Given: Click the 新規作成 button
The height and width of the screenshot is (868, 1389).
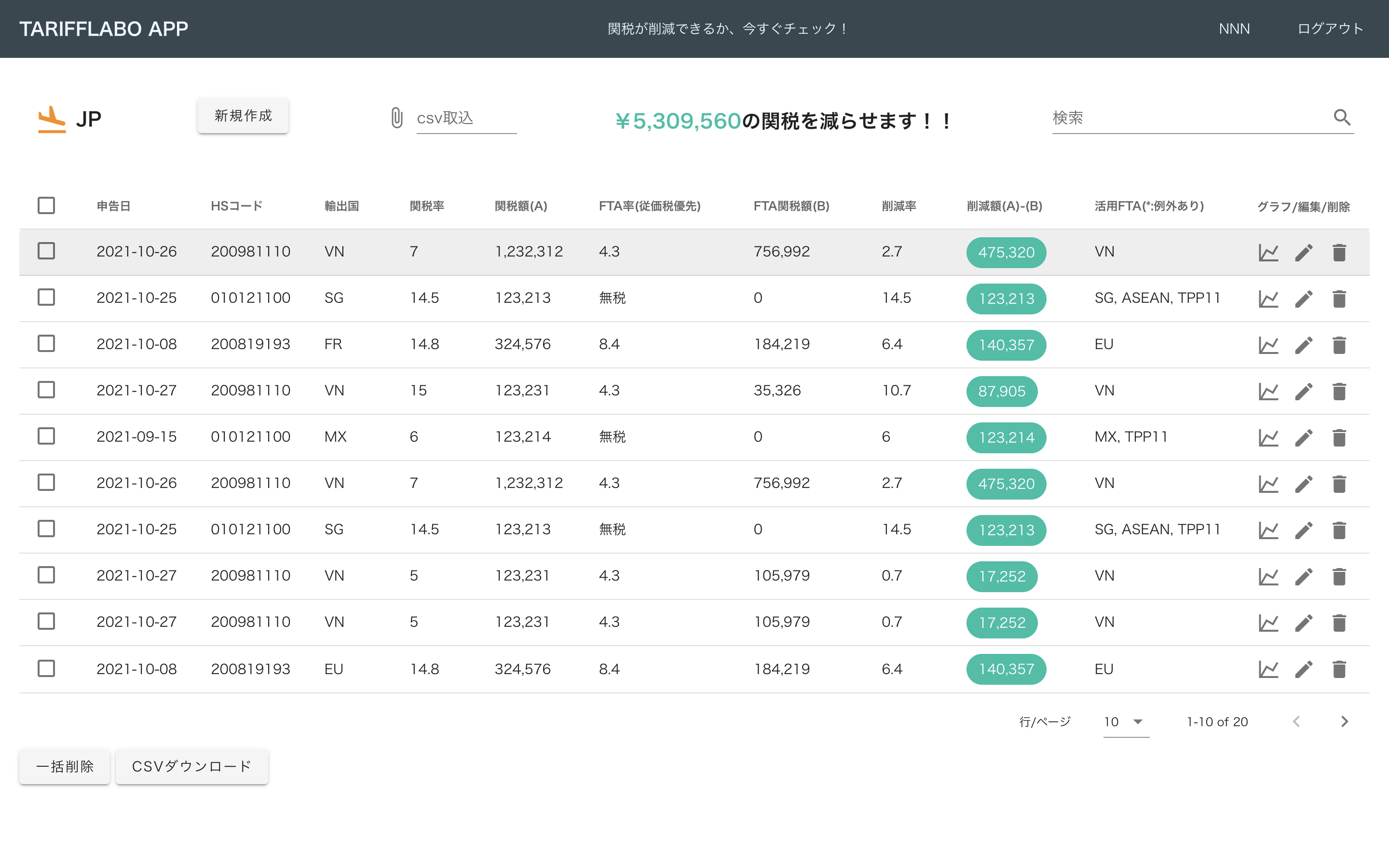Looking at the screenshot, I should [x=243, y=116].
